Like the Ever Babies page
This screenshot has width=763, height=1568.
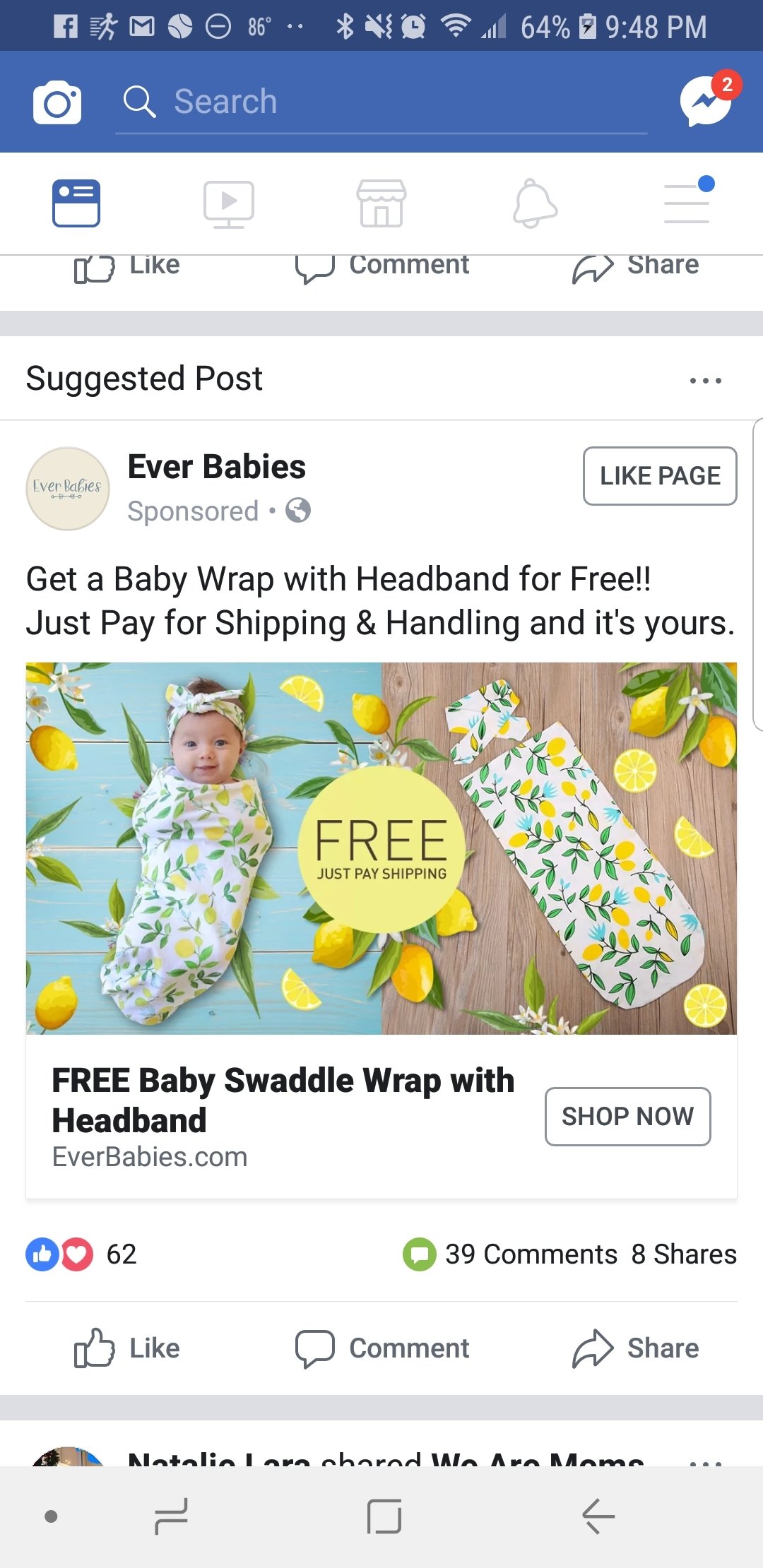pyautogui.click(x=660, y=476)
